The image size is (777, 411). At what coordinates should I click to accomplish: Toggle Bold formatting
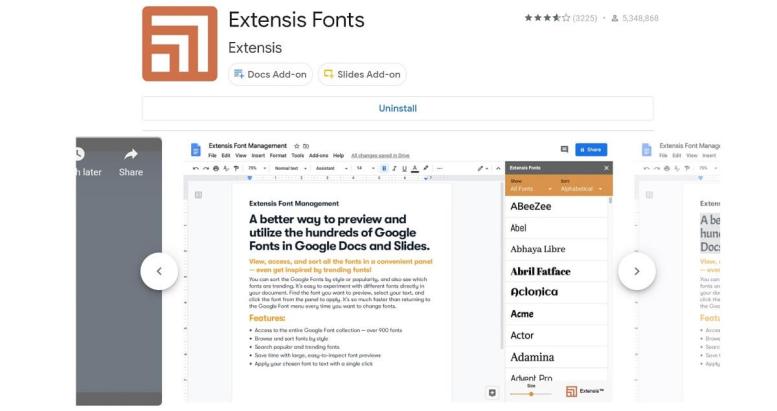[384, 169]
